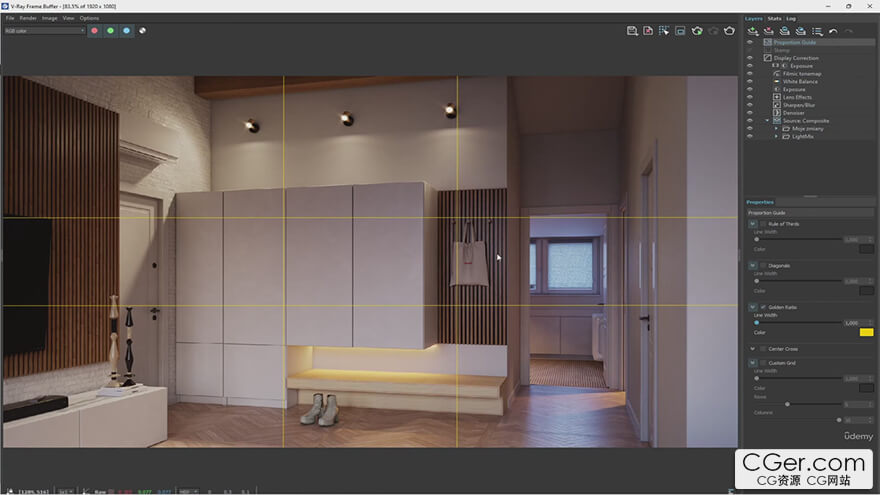Toggle the blue channel button
Image resolution: width=880 pixels, height=495 pixels.
(126, 31)
